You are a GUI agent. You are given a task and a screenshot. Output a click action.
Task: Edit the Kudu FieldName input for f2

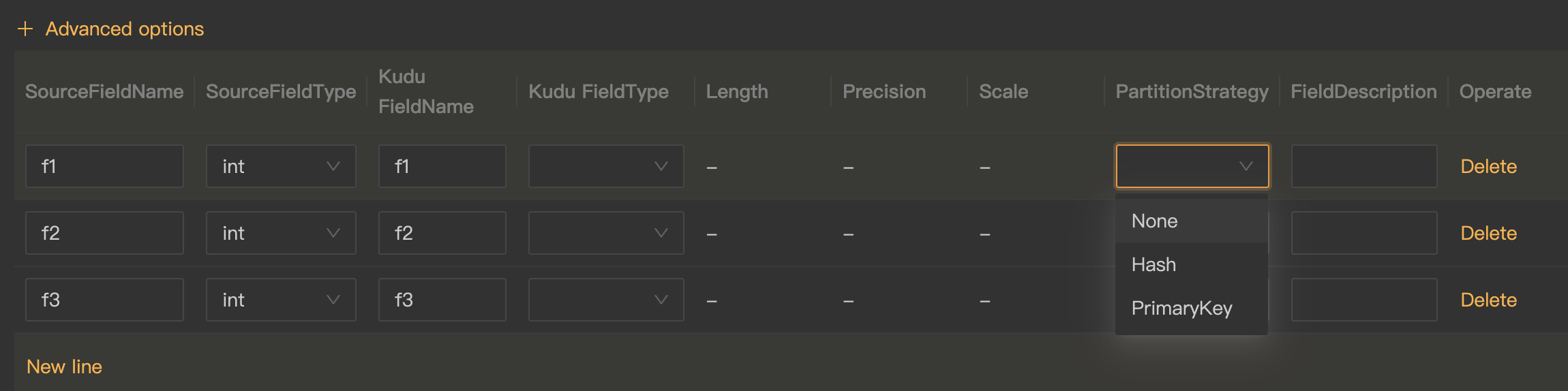point(442,233)
